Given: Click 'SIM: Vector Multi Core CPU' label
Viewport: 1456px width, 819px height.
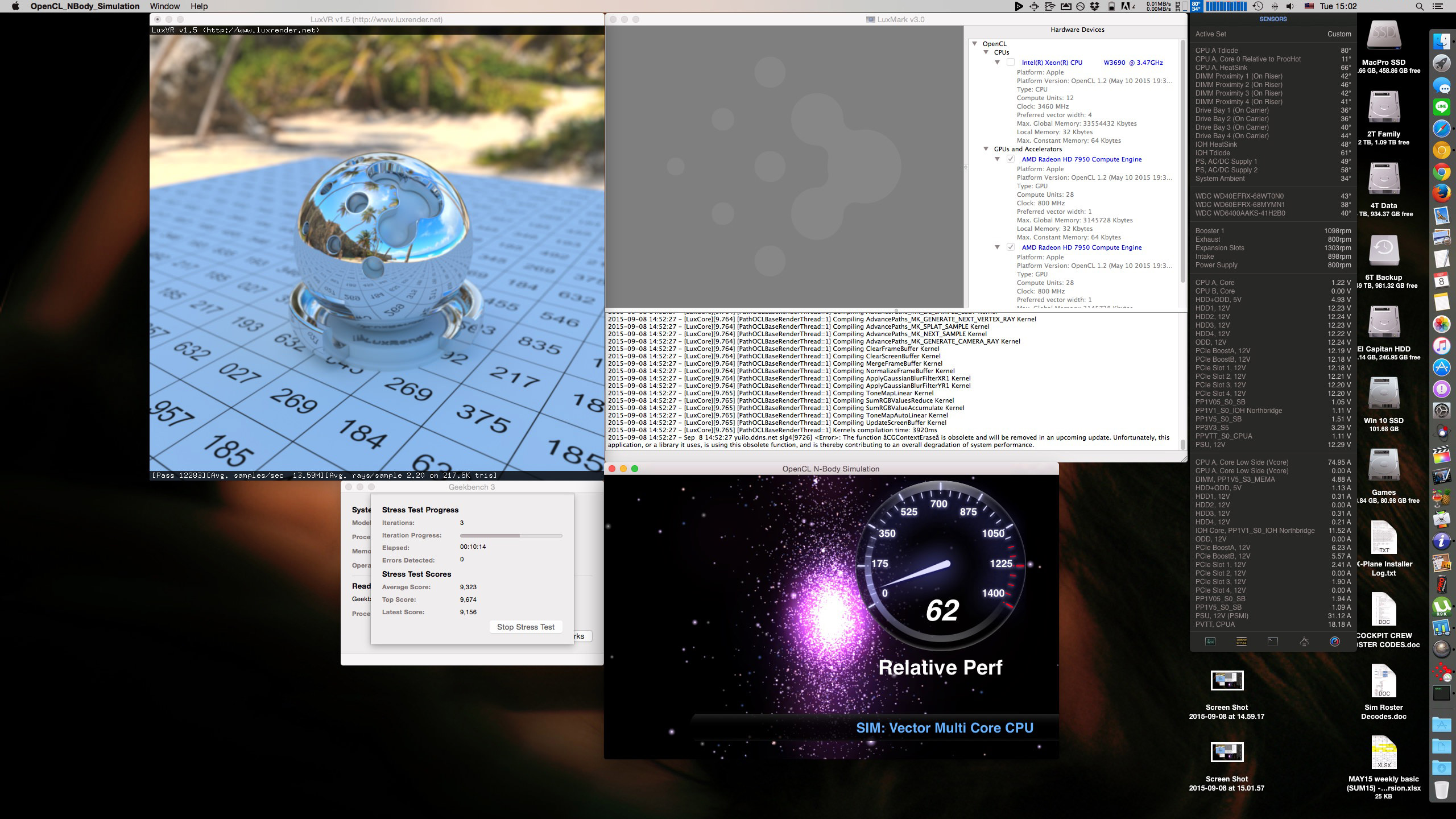Looking at the screenshot, I should coord(945,728).
